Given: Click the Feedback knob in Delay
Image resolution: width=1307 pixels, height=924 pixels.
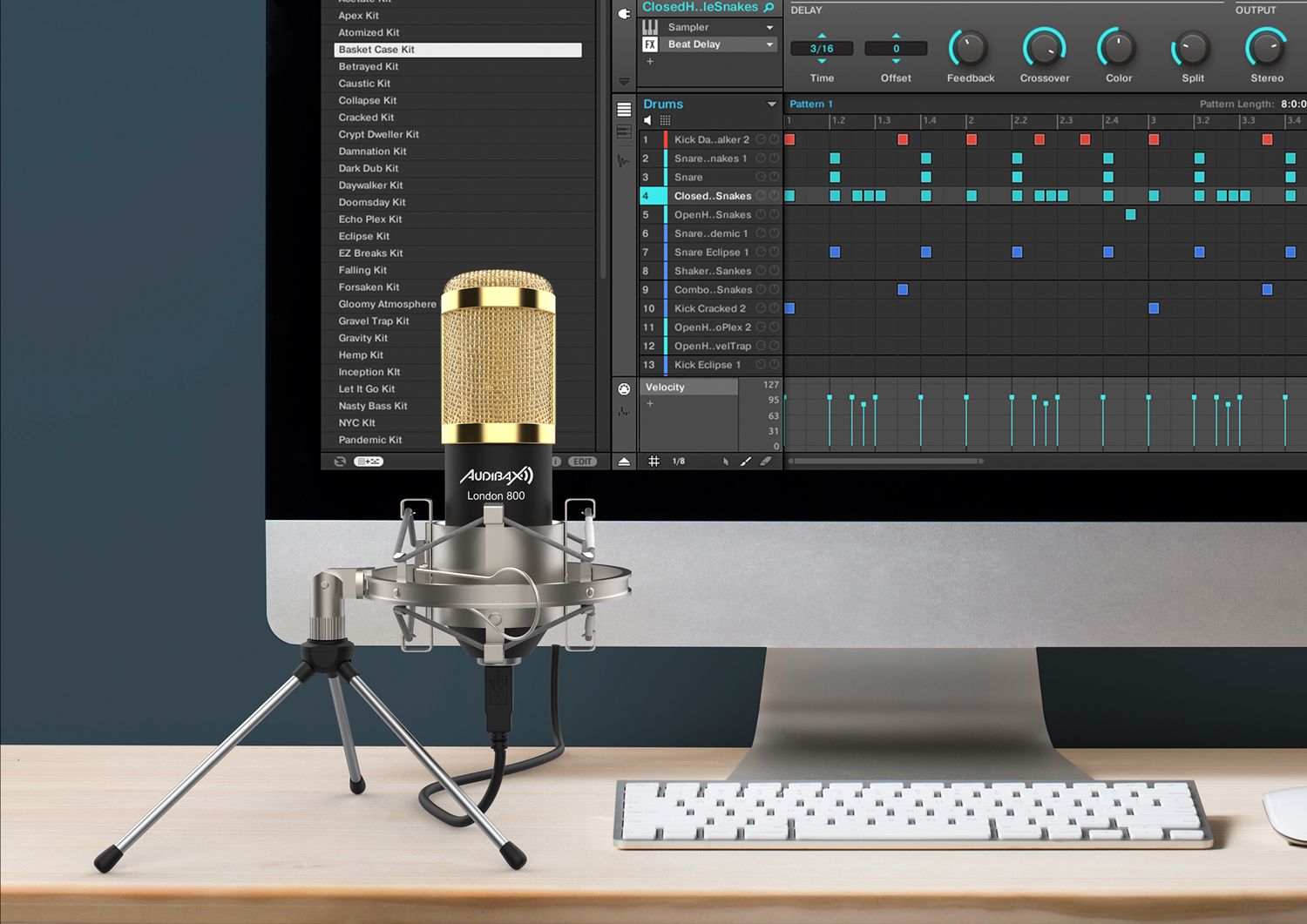Looking at the screenshot, I should tap(969, 49).
